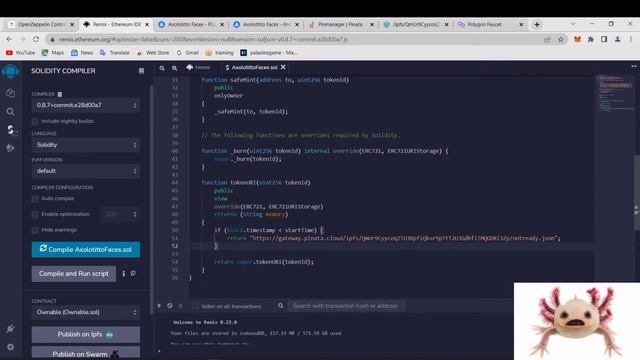Screen dimensions: 640x360
Task: Close the Remix - Ethereum IDE browser tab
Action: 147,24
